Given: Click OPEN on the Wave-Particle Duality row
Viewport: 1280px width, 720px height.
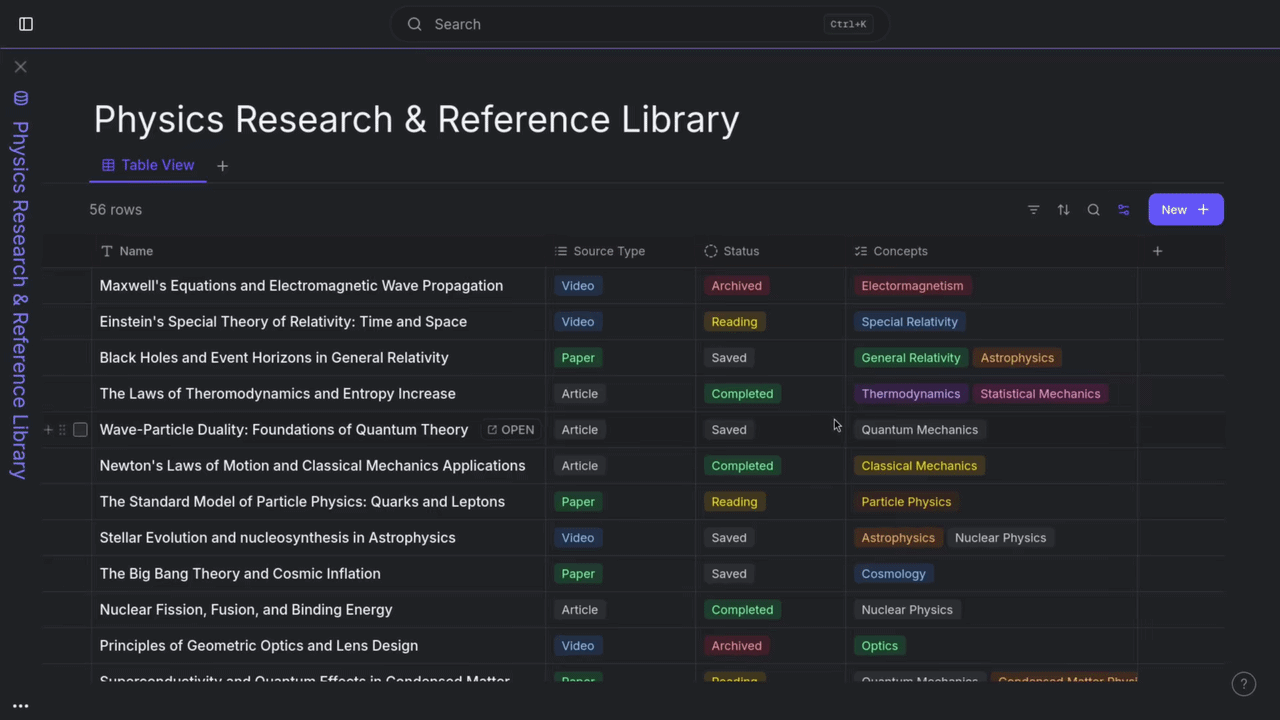Looking at the screenshot, I should point(511,430).
